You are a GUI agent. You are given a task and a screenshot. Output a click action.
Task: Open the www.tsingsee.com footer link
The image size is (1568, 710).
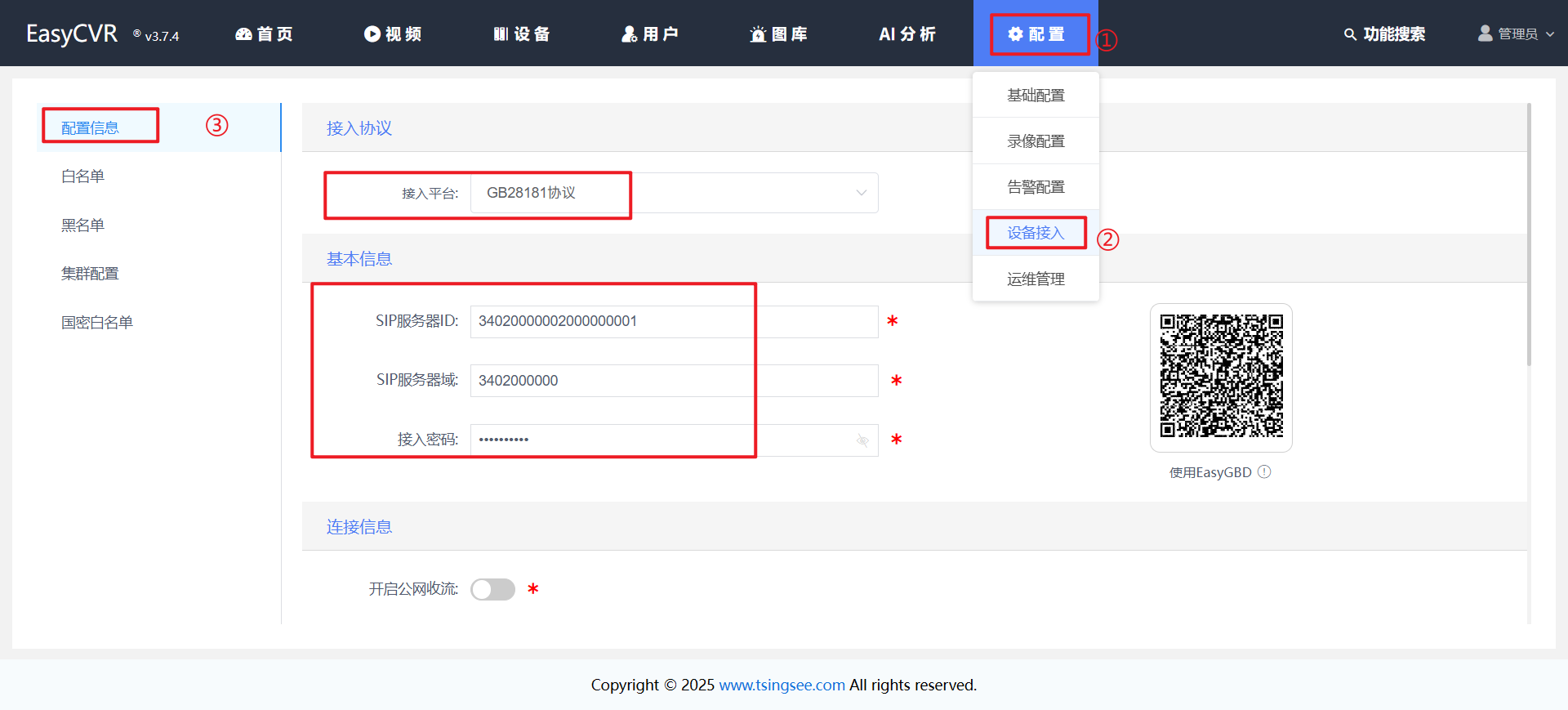click(782, 685)
